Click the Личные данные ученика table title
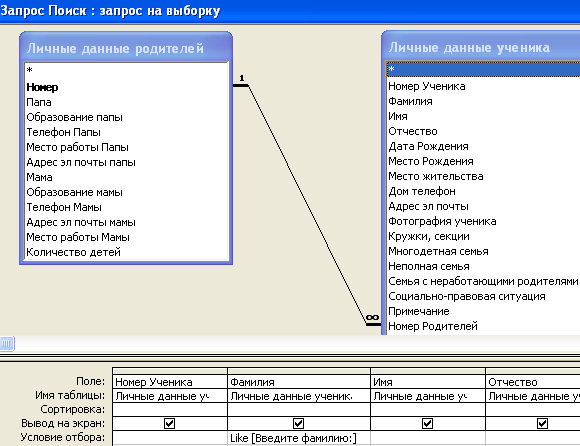 [x=469, y=48]
